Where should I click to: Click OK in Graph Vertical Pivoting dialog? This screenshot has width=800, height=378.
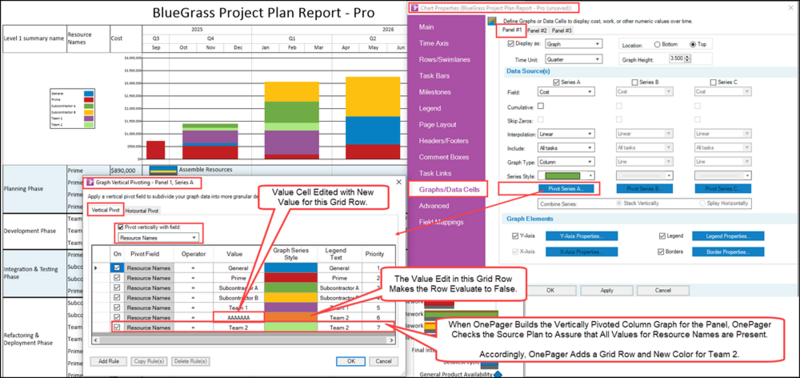tap(351, 361)
